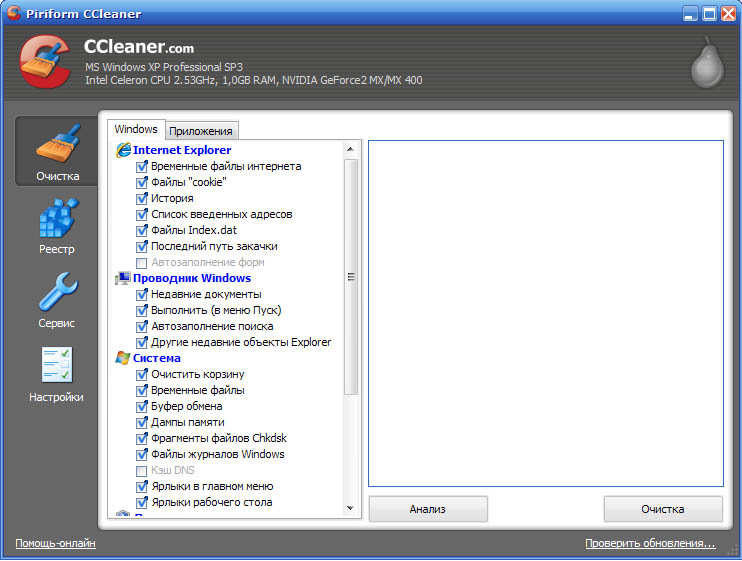Open the Очистка (Cleaner) brush icon
Screen dimensions: 742x561
coord(57,144)
